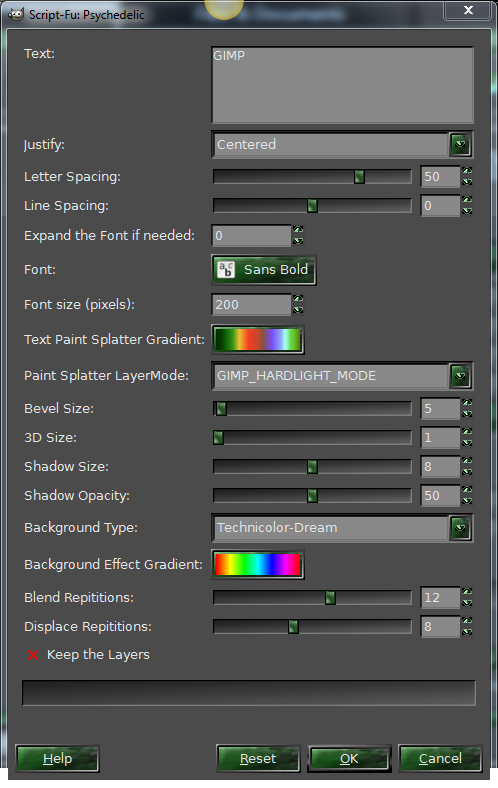Cancel the Psychedelic script dialog
The height and width of the screenshot is (788, 498).
pyautogui.click(x=440, y=758)
